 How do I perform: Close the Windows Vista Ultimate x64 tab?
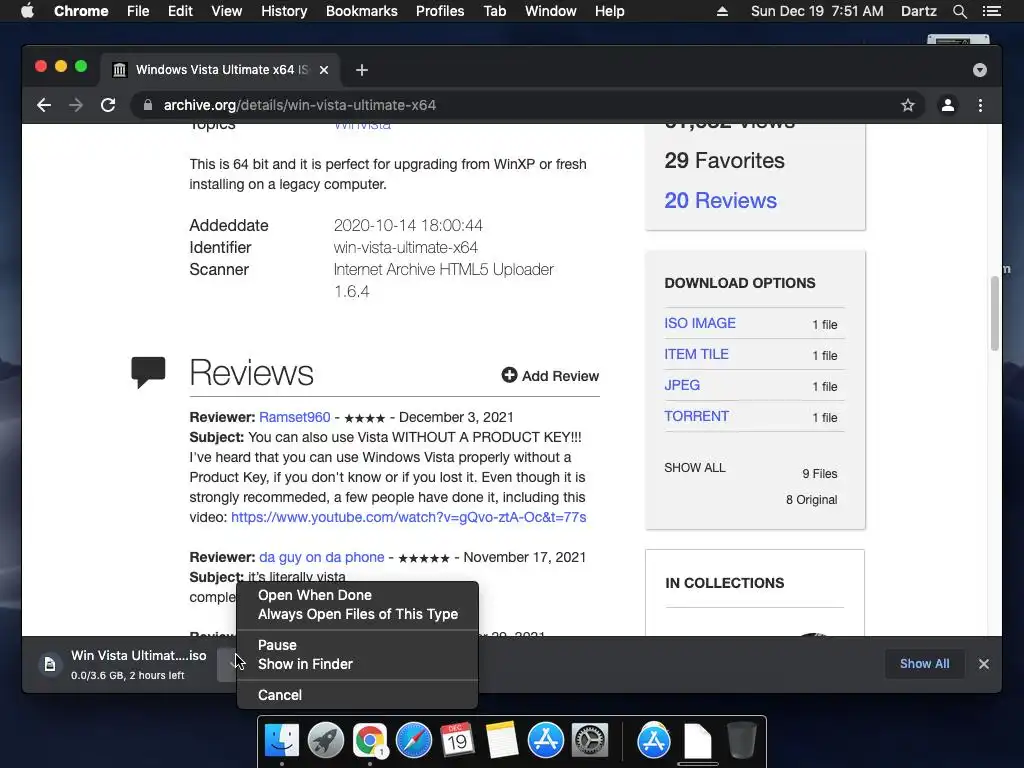(324, 70)
